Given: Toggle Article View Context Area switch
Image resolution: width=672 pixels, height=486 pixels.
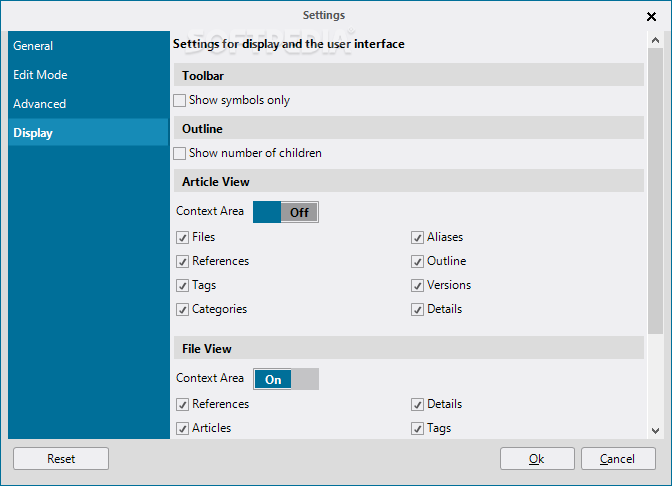Looking at the screenshot, I should (x=286, y=212).
